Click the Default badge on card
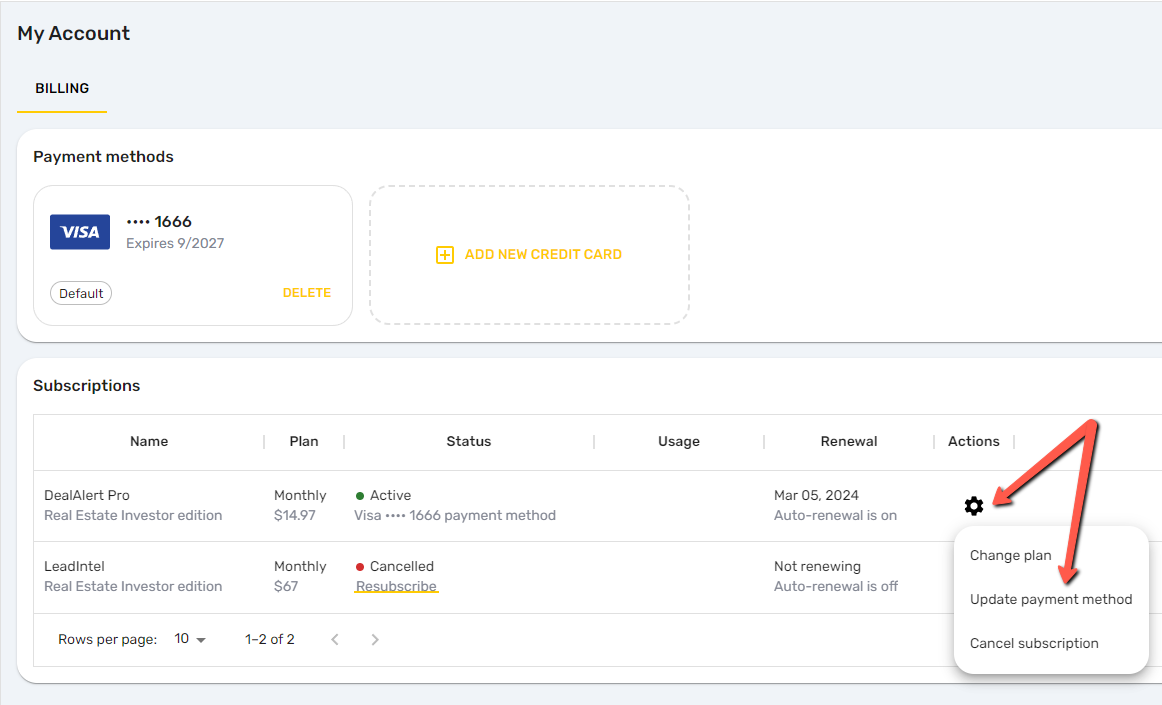Image resolution: width=1162 pixels, height=705 pixels. click(x=81, y=294)
